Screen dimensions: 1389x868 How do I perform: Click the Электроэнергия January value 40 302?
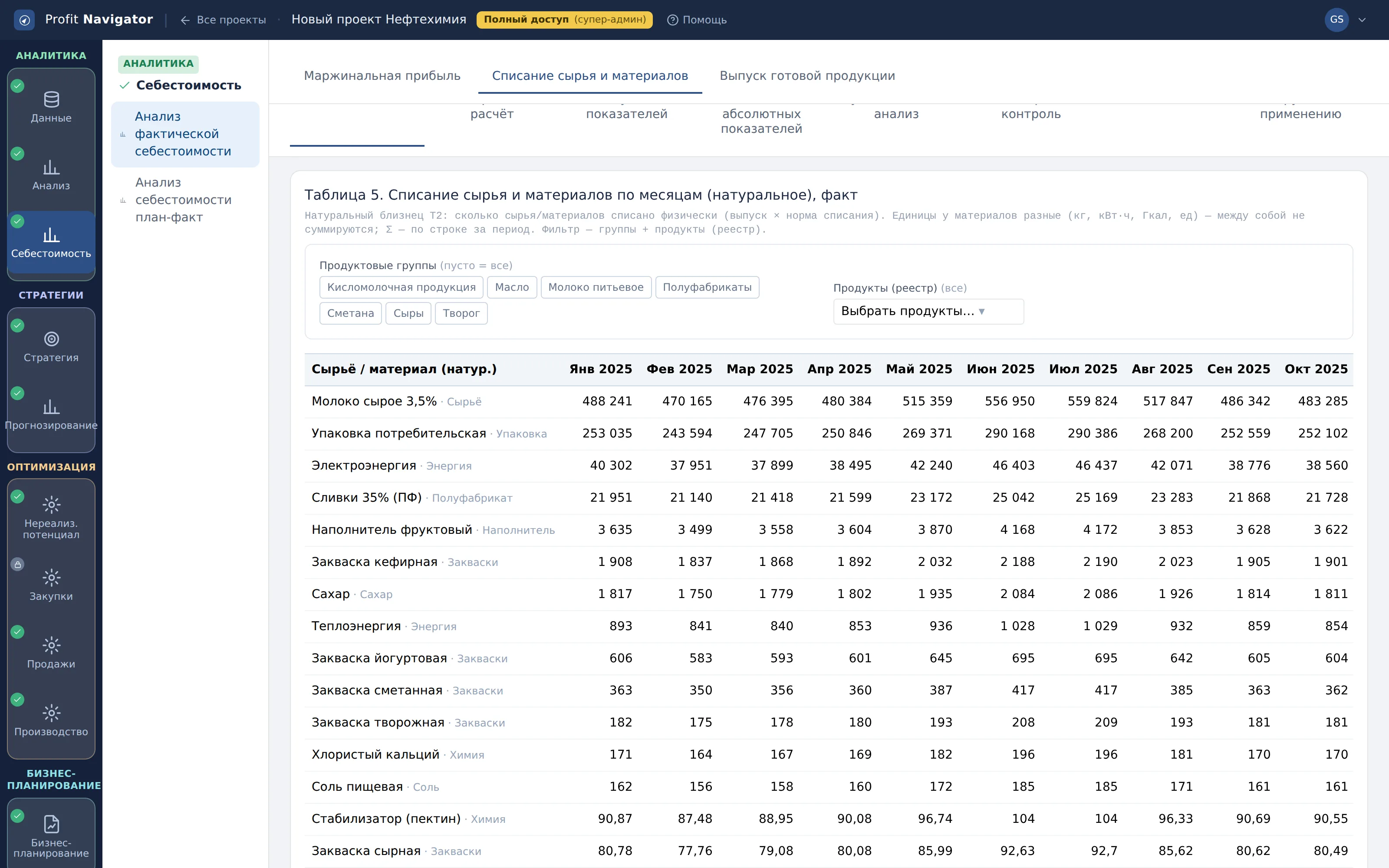tap(611, 466)
